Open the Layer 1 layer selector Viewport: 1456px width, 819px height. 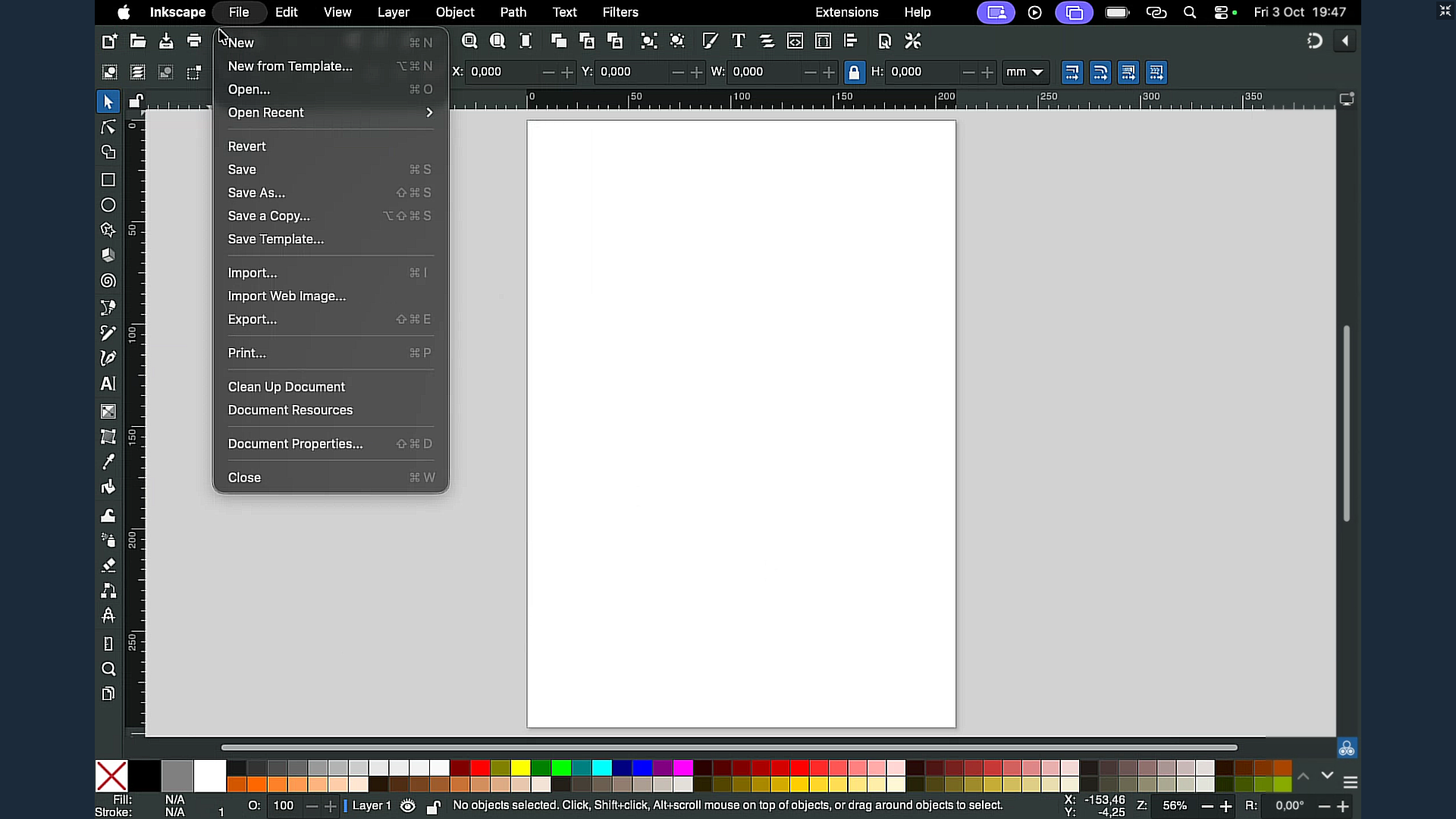click(371, 805)
